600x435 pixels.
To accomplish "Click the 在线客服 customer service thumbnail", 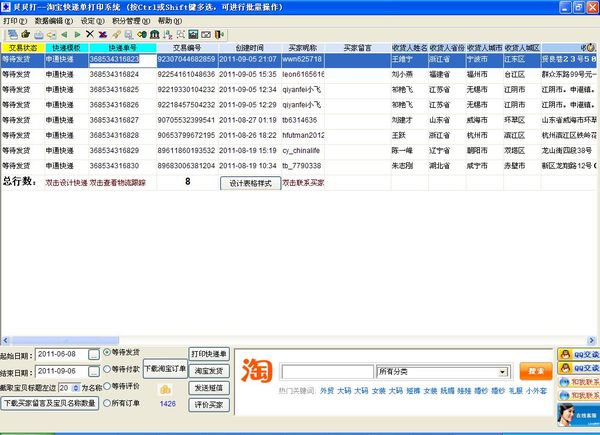I will click(578, 415).
